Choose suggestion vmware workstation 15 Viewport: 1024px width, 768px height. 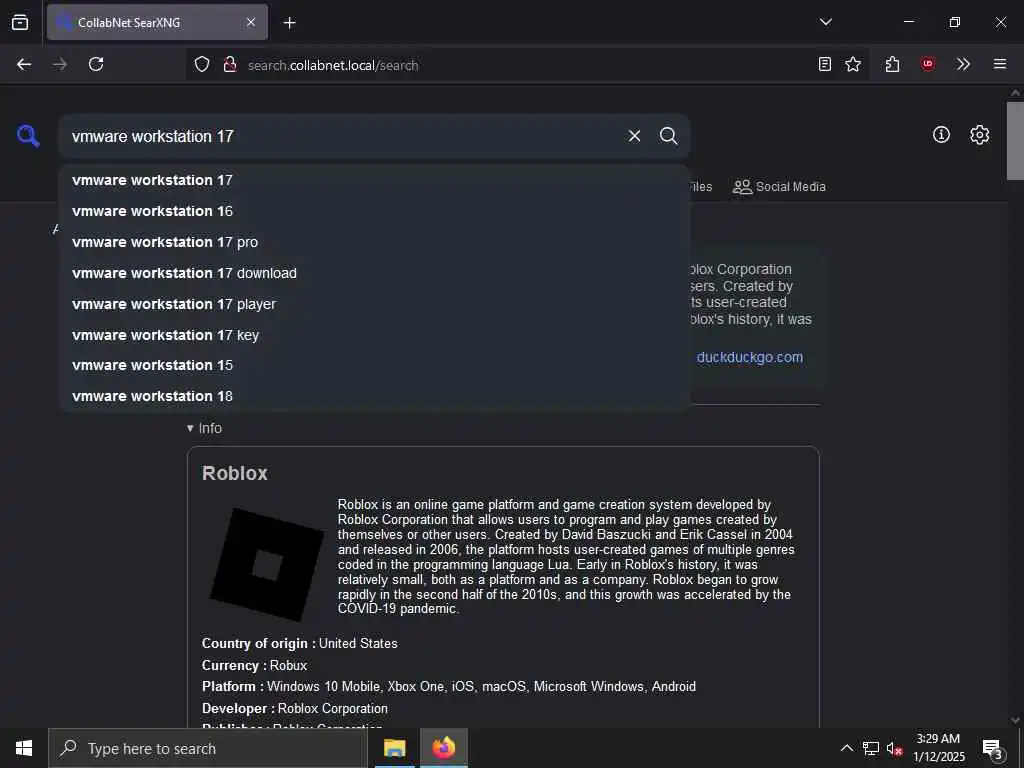click(374, 365)
